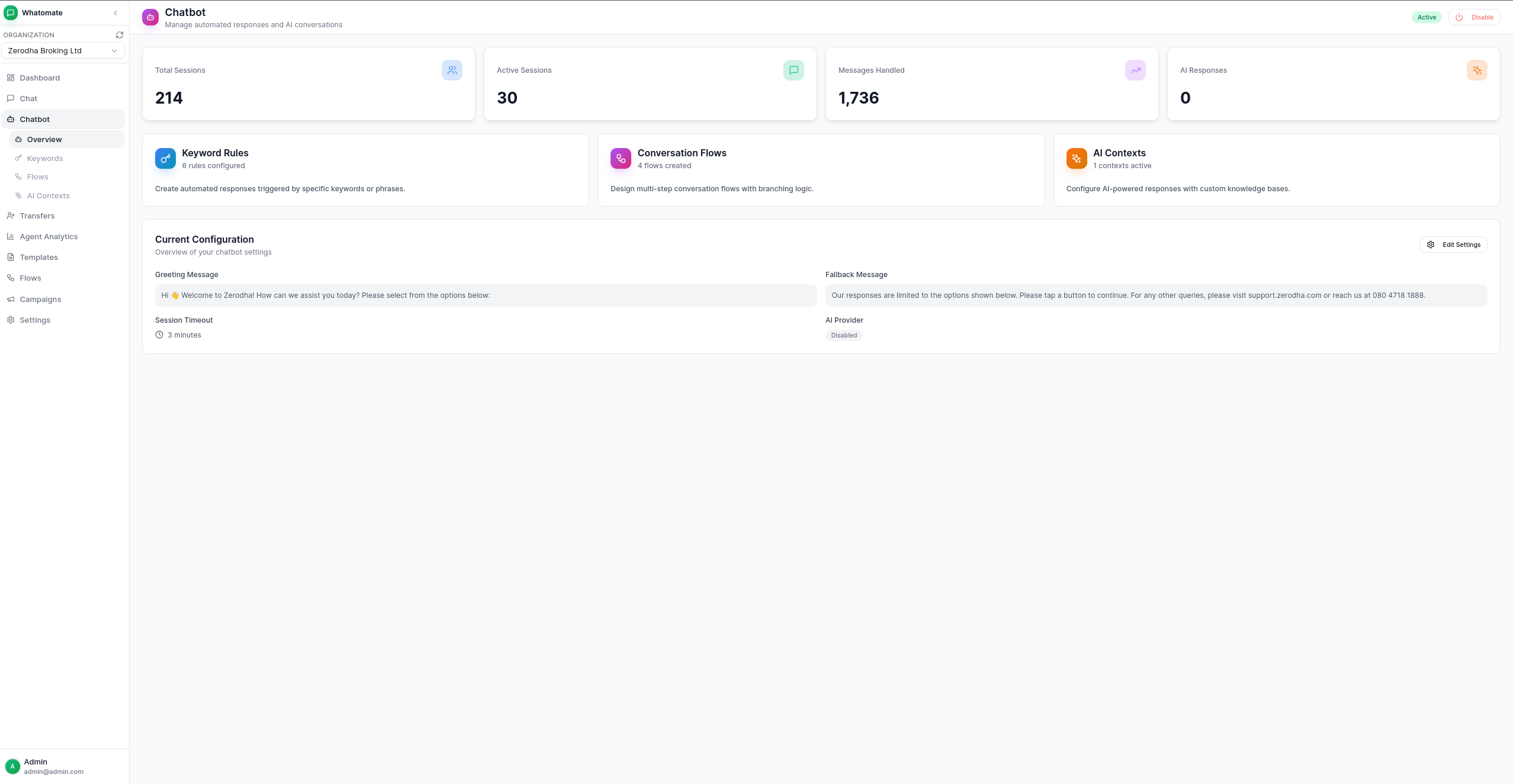Select the Whatomate logo icon

11,12
